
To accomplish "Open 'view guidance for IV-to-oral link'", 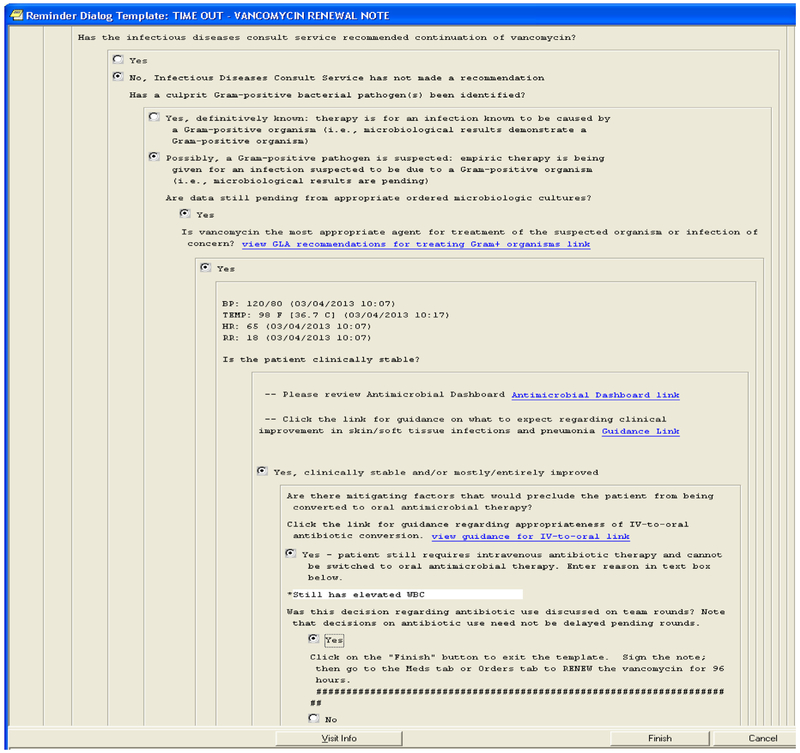I will click(530, 536).
